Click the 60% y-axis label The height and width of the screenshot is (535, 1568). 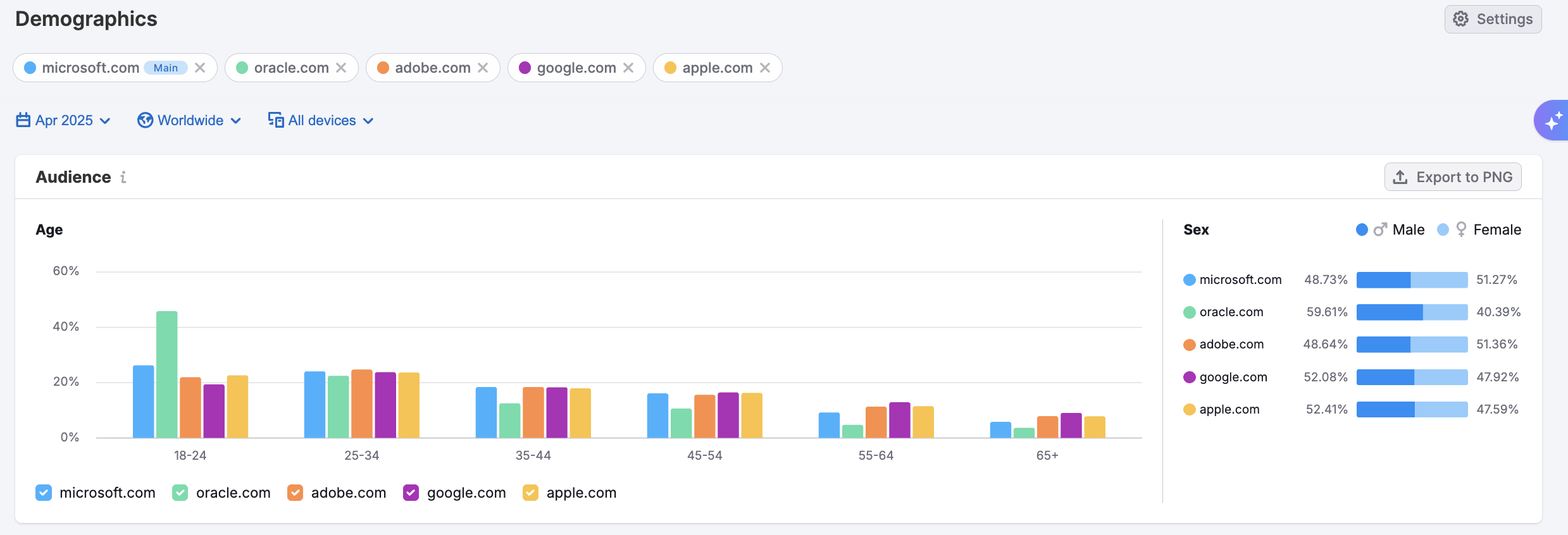(66, 271)
